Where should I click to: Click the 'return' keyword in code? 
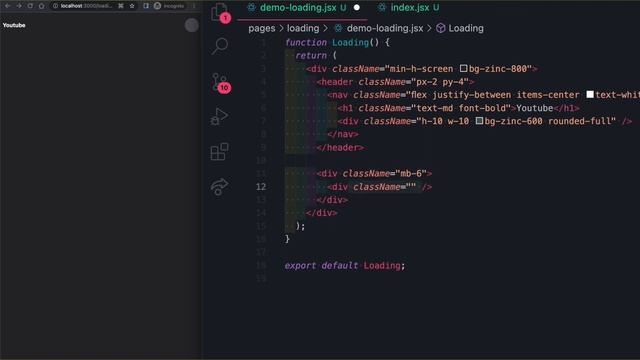click(311, 56)
